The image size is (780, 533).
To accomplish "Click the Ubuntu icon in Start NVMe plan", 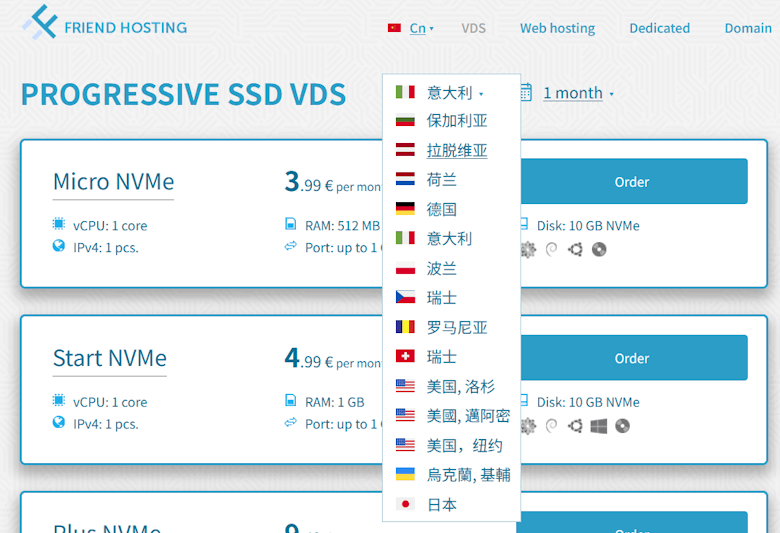I will pos(575,426).
